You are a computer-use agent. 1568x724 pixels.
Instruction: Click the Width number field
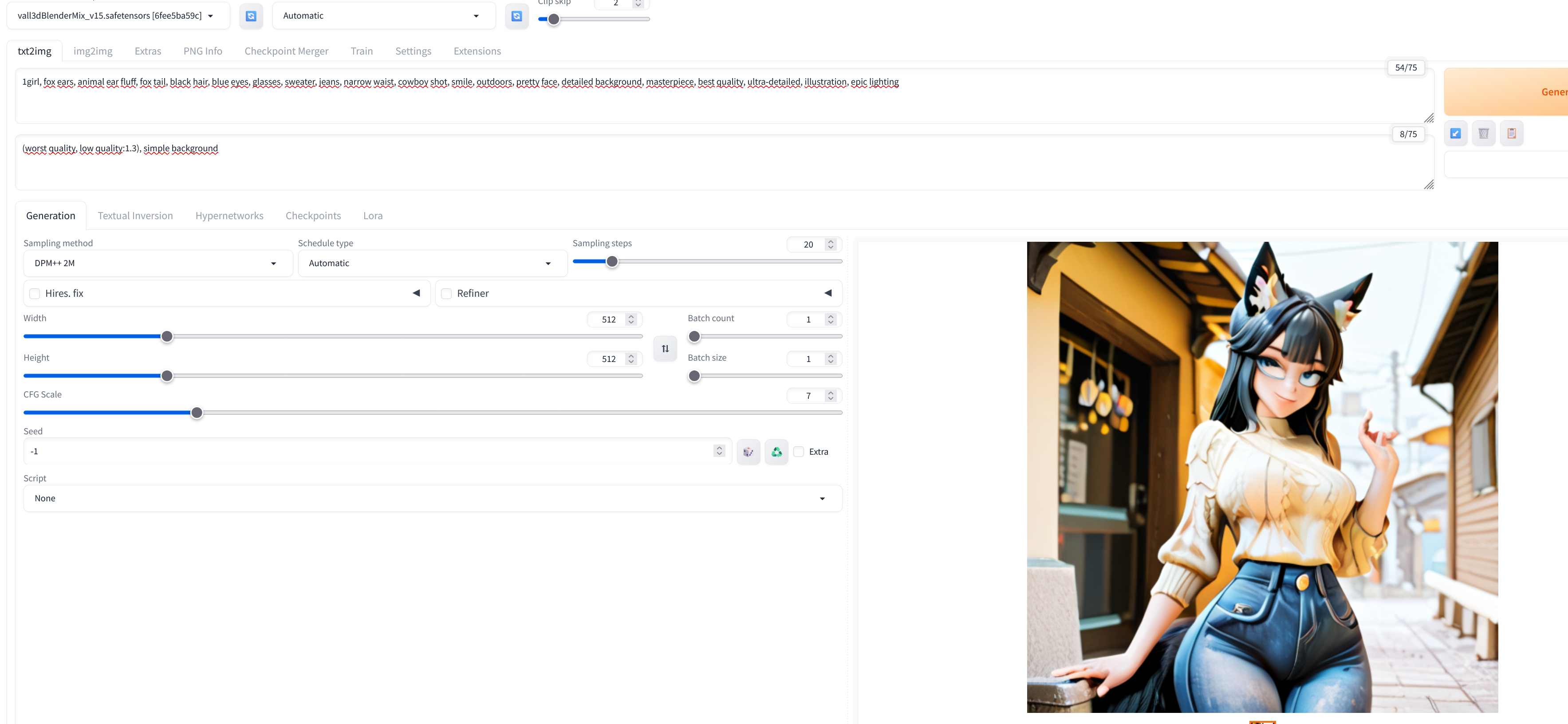click(x=614, y=319)
